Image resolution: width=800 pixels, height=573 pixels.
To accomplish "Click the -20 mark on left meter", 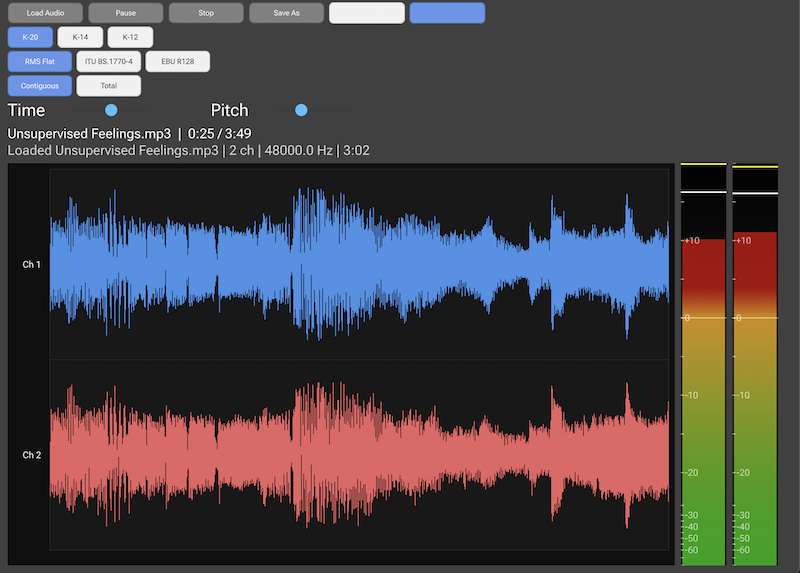I will 691,472.
